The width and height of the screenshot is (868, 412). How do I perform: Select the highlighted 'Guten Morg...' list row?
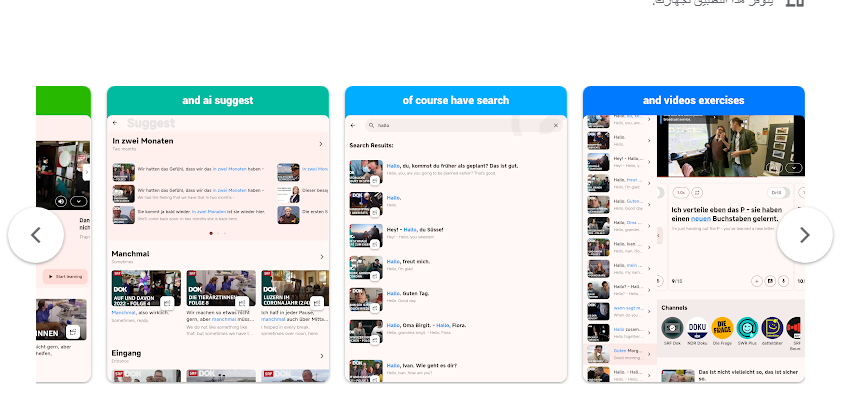(x=621, y=354)
